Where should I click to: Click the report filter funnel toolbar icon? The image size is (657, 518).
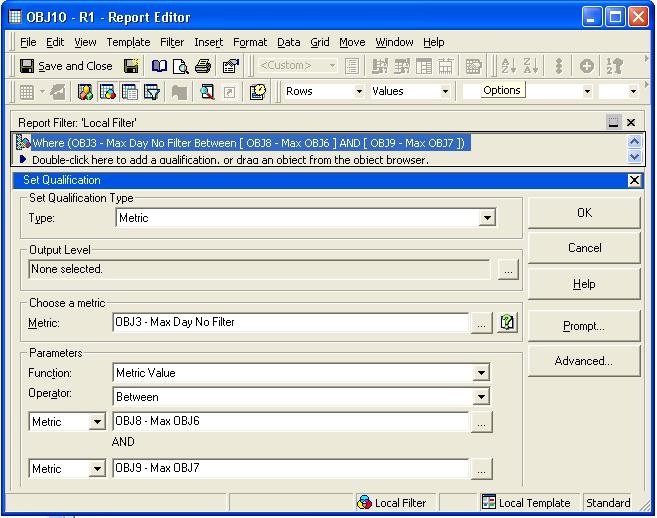pyautogui.click(x=151, y=91)
